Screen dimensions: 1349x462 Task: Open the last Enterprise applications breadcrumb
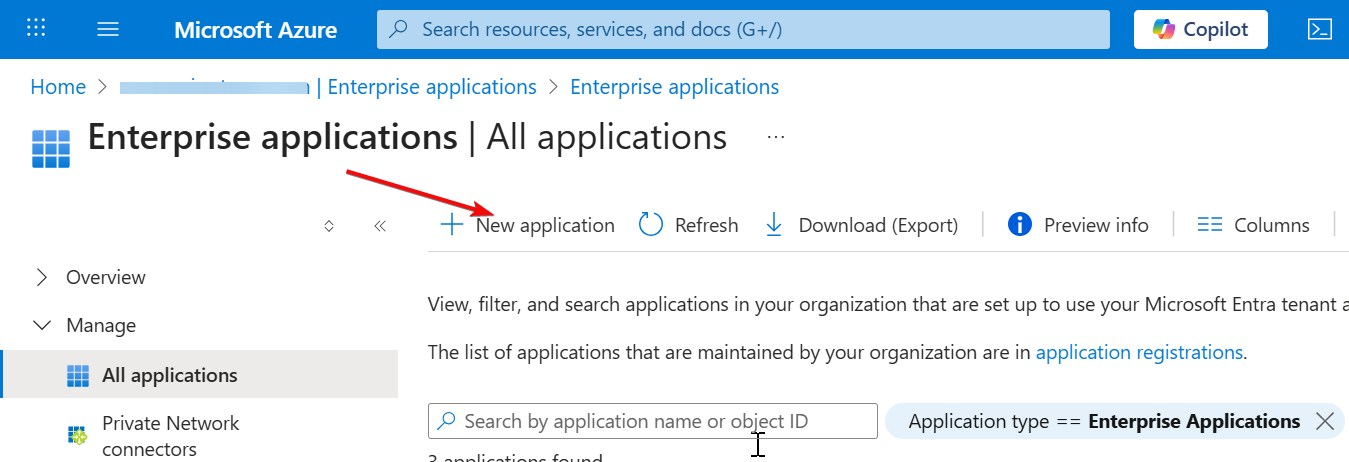click(x=674, y=87)
